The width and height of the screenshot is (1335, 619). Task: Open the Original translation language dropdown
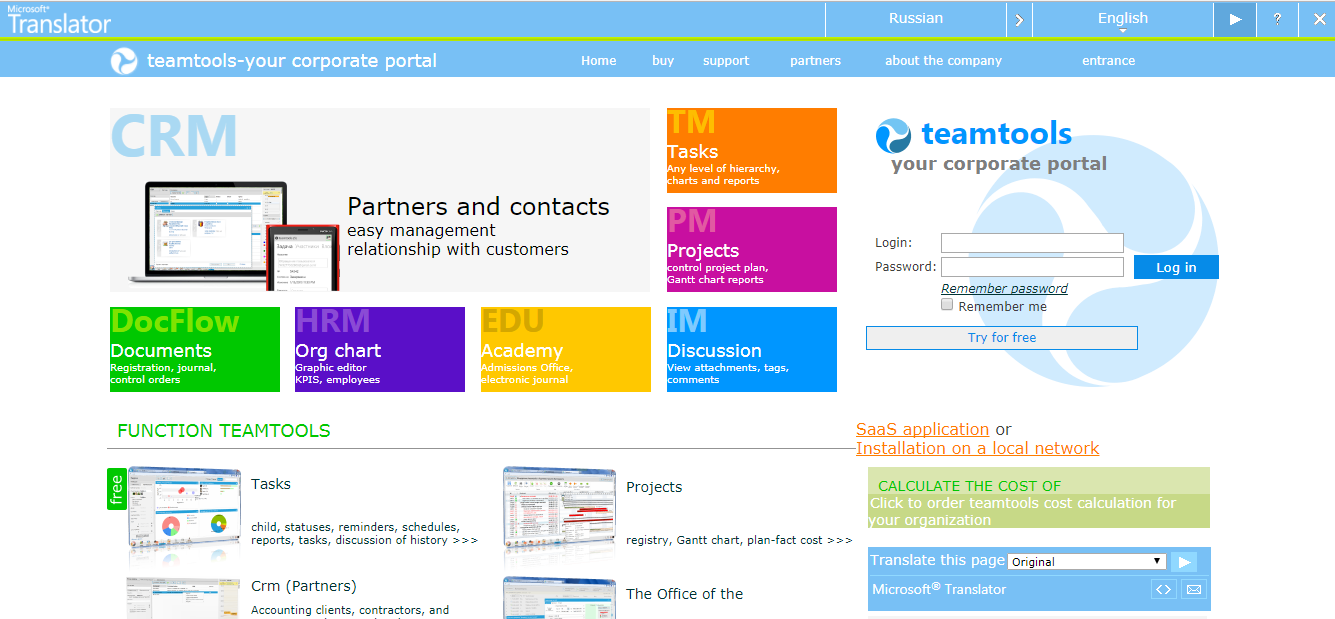coord(1086,561)
